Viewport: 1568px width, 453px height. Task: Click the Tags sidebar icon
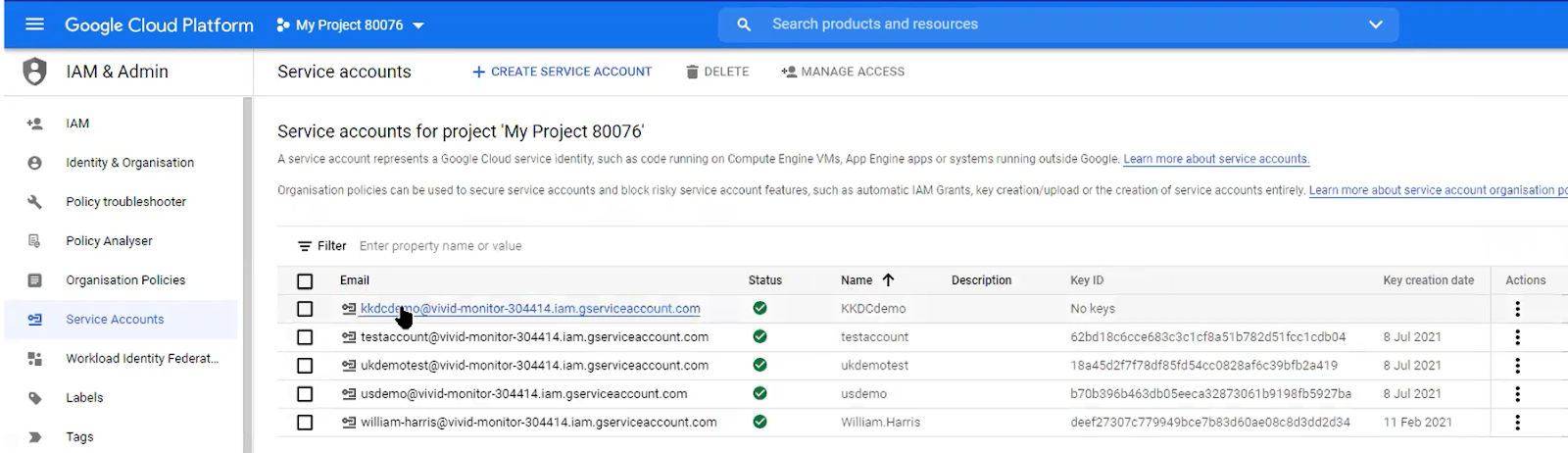pyautogui.click(x=35, y=437)
